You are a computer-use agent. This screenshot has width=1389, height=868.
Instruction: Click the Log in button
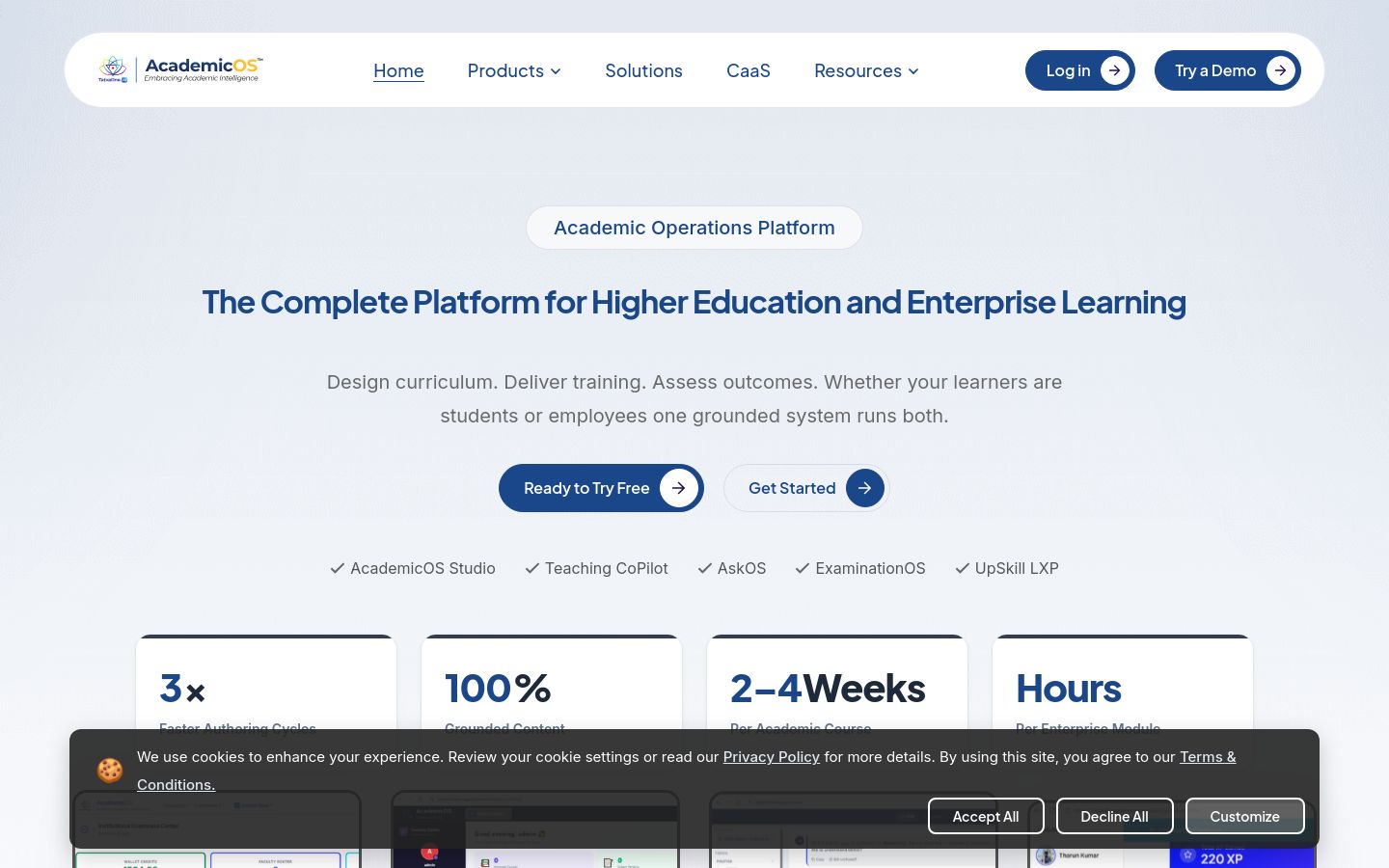tap(1080, 70)
